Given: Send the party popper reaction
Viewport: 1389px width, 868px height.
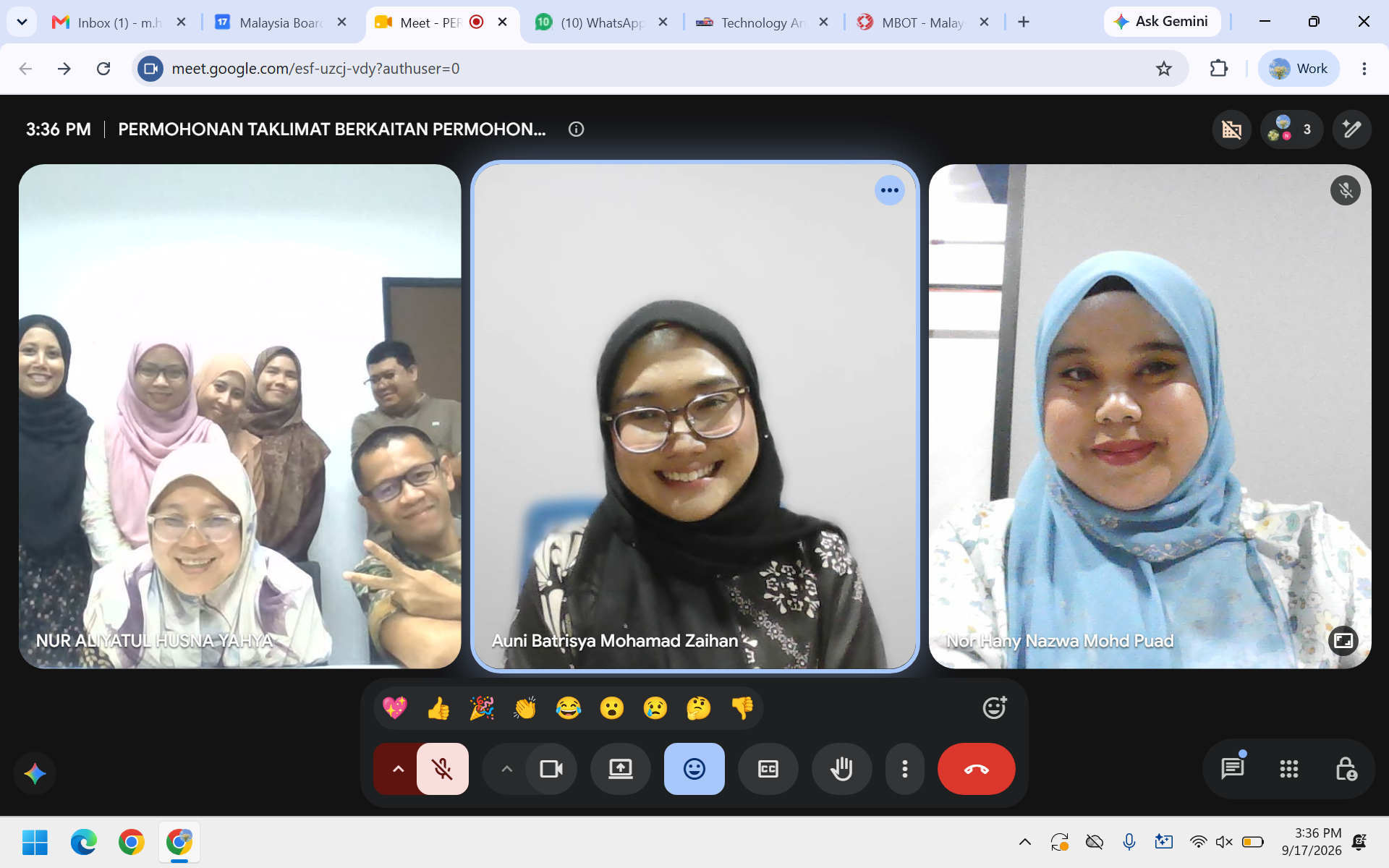Looking at the screenshot, I should click(x=482, y=707).
